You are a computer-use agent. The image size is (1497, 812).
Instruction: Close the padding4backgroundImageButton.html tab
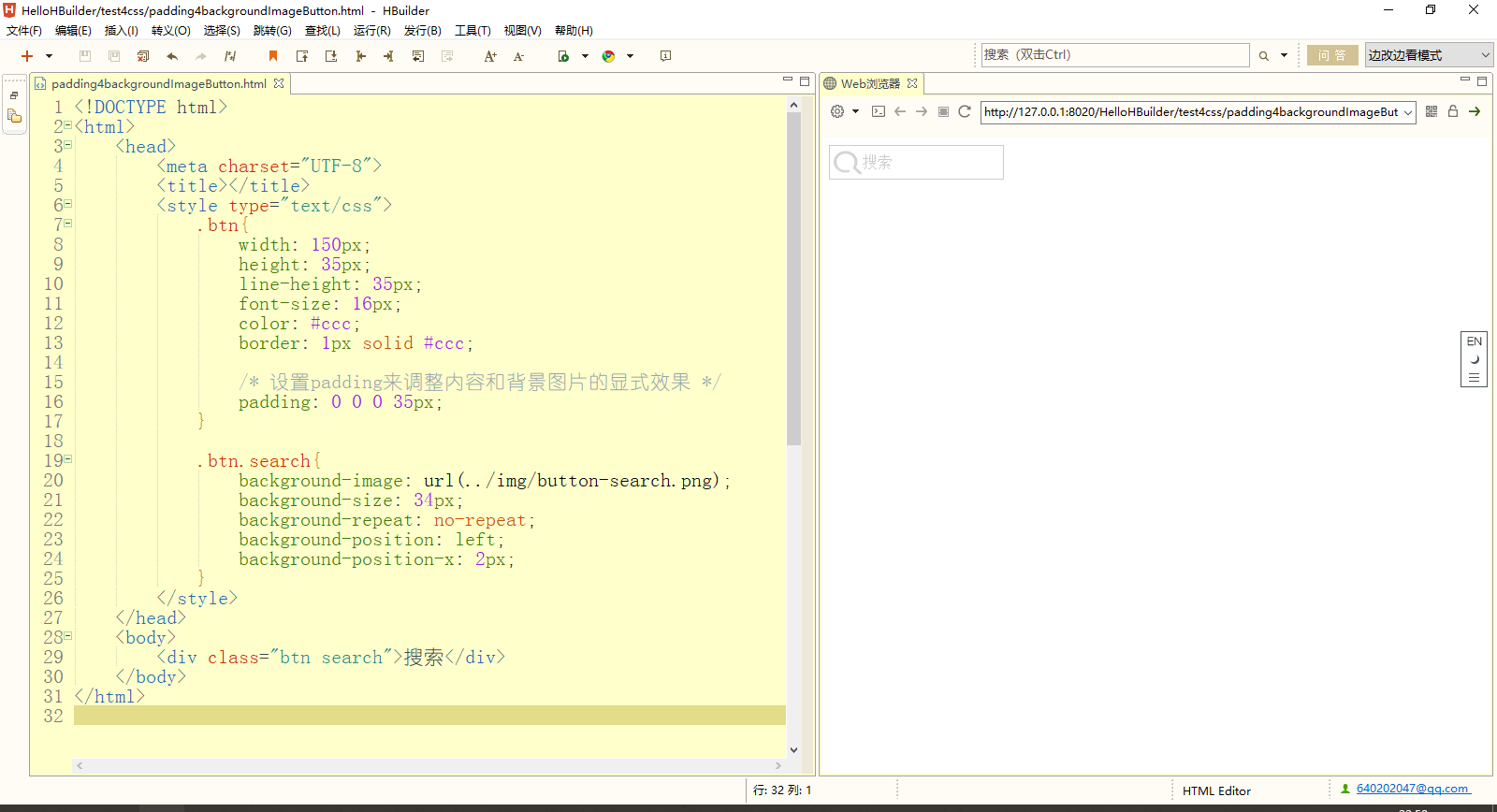279,83
